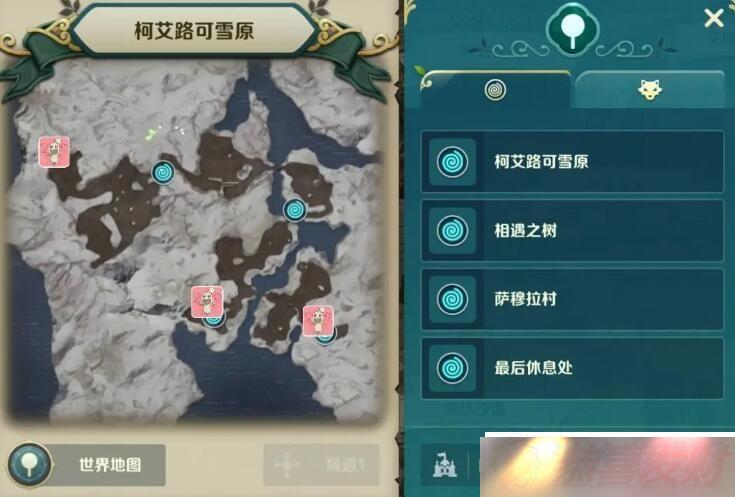Switch to the spiral teleport points tab
This screenshot has width=735, height=497.
pyautogui.click(x=495, y=90)
